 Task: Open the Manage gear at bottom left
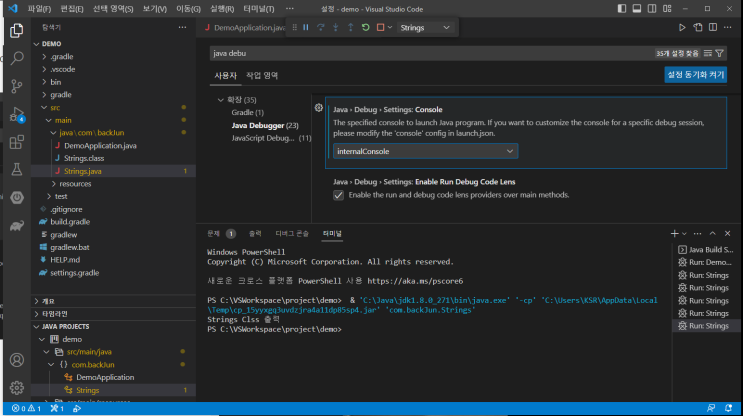[16, 387]
